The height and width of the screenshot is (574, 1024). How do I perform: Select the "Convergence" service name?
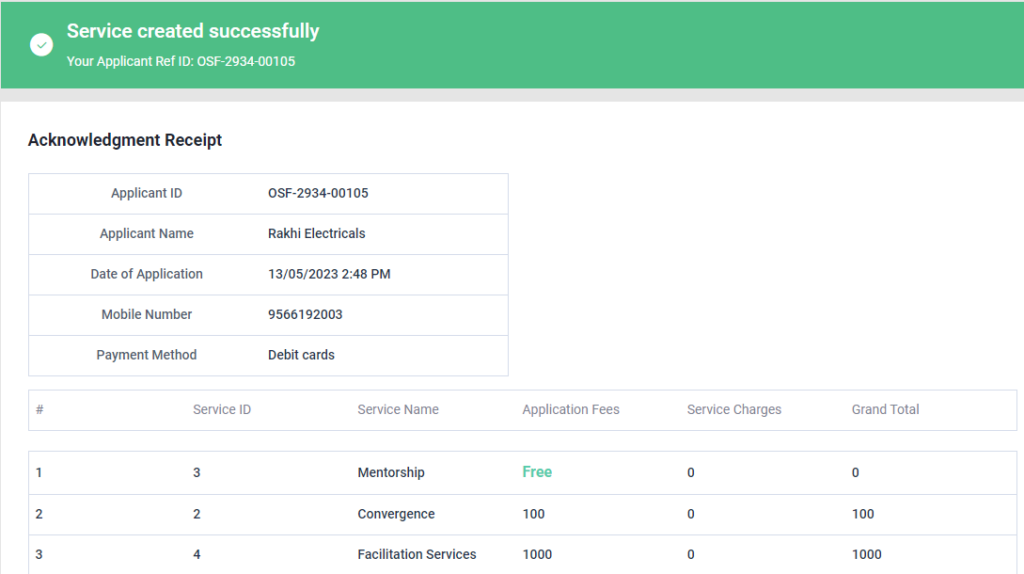(x=396, y=514)
